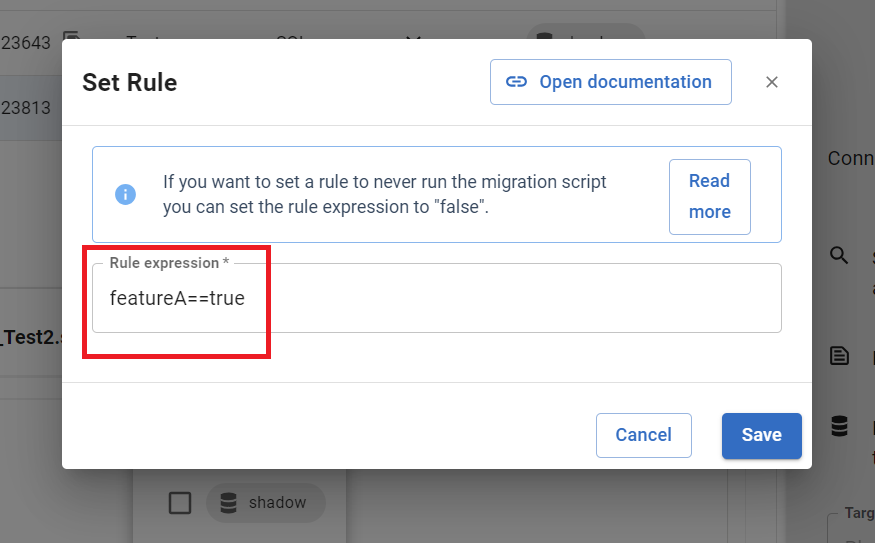Tick the shadow checkbox

(x=180, y=503)
